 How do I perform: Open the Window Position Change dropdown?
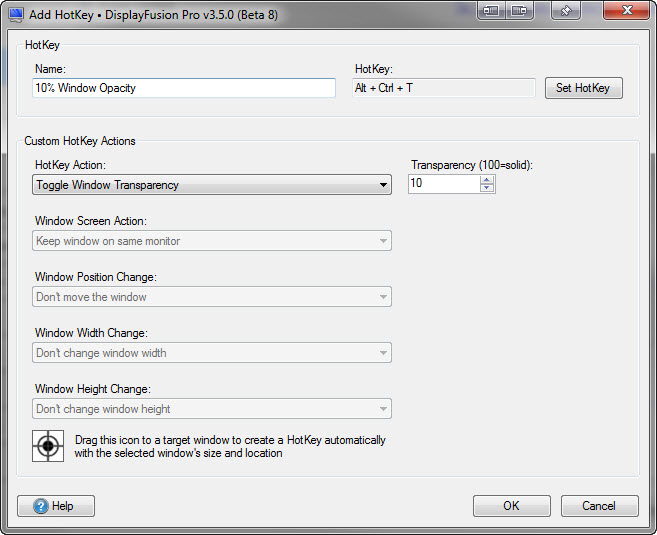[x=212, y=297]
